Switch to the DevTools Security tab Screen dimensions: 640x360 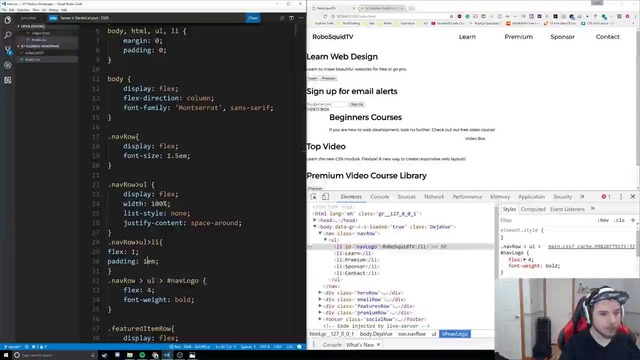point(562,197)
